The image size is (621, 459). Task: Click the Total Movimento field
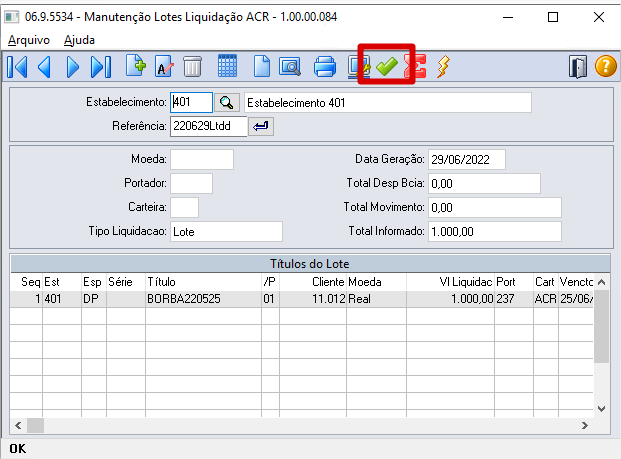[x=495, y=208]
